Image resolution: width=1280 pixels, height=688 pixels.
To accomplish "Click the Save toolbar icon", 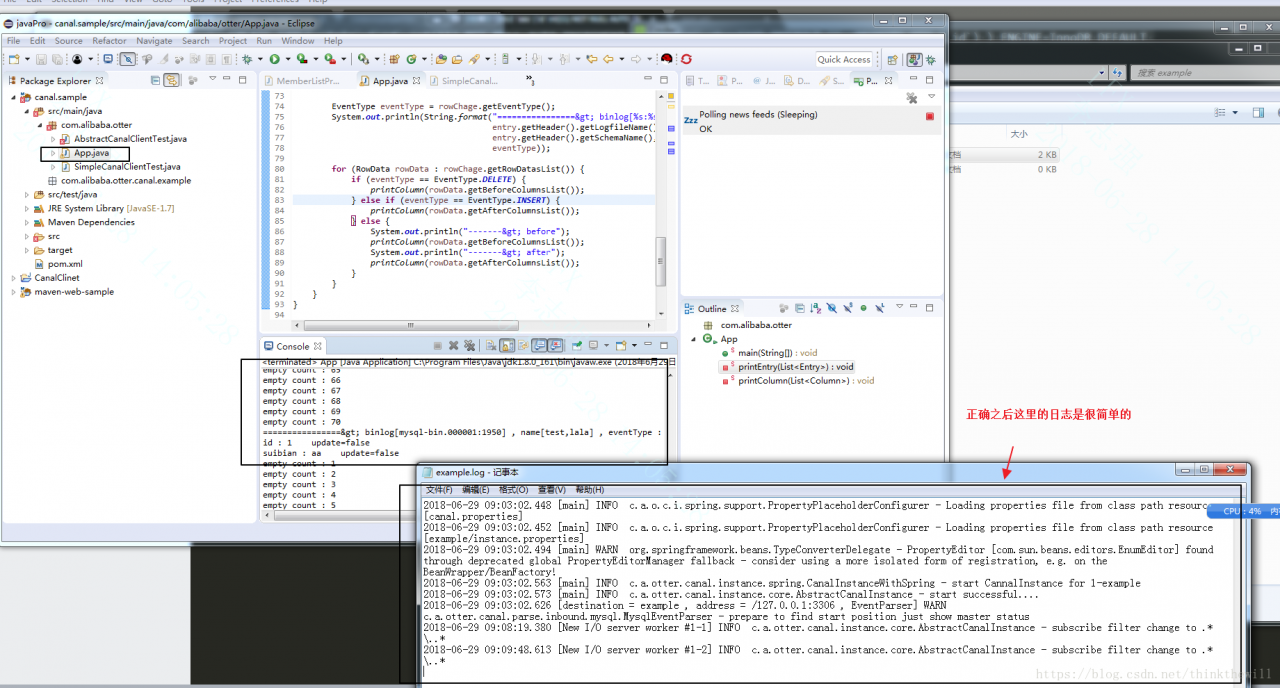I will tap(40, 60).
